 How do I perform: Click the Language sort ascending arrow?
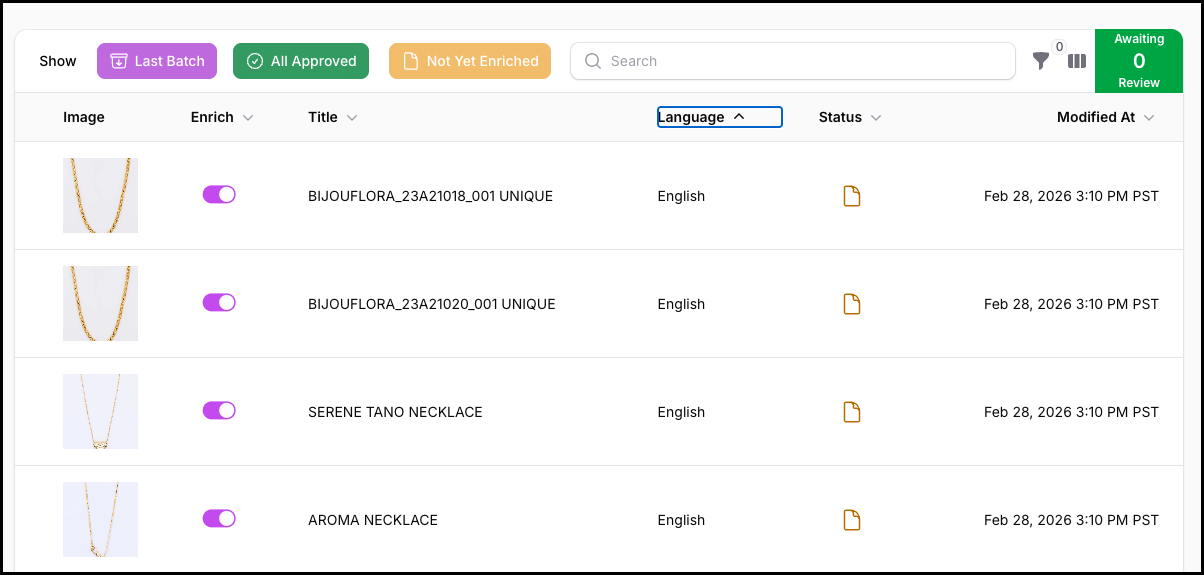tap(739, 117)
